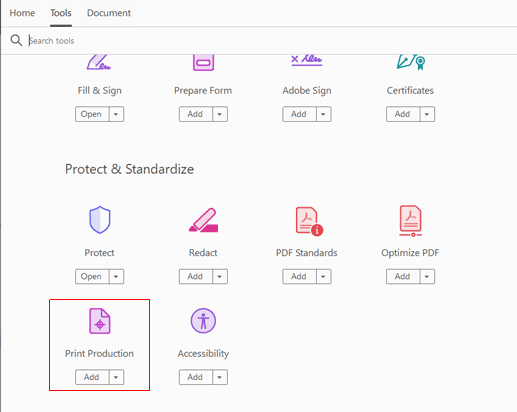The width and height of the screenshot is (517, 412).
Task: Click the search magnifier icon
Action: (x=16, y=40)
